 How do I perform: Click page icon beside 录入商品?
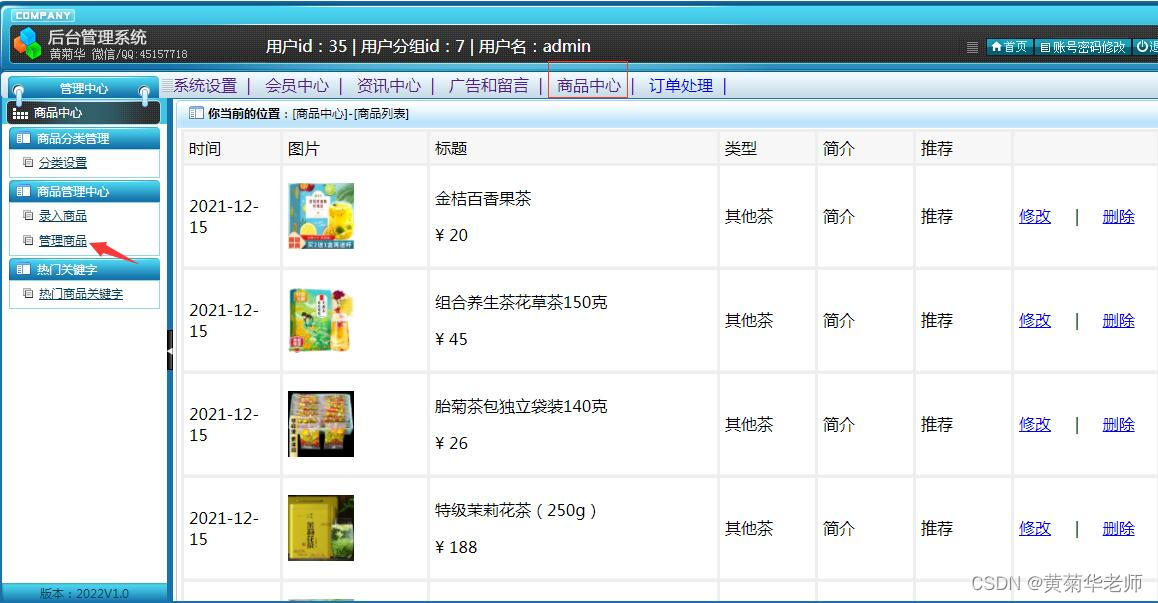pyautogui.click(x=28, y=216)
